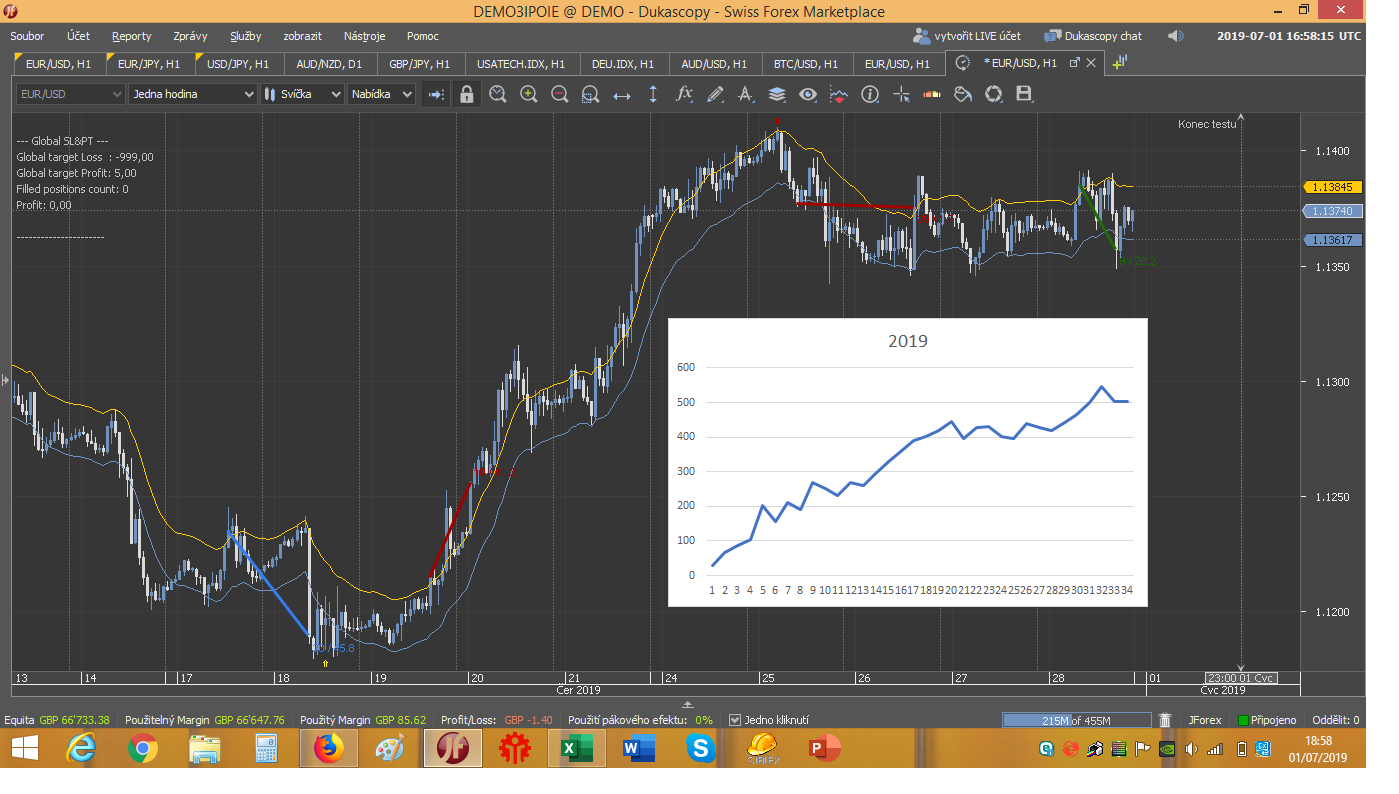Screen dimensions: 1399x794
Task: Select the ruler measurement tool
Action: 932,94
